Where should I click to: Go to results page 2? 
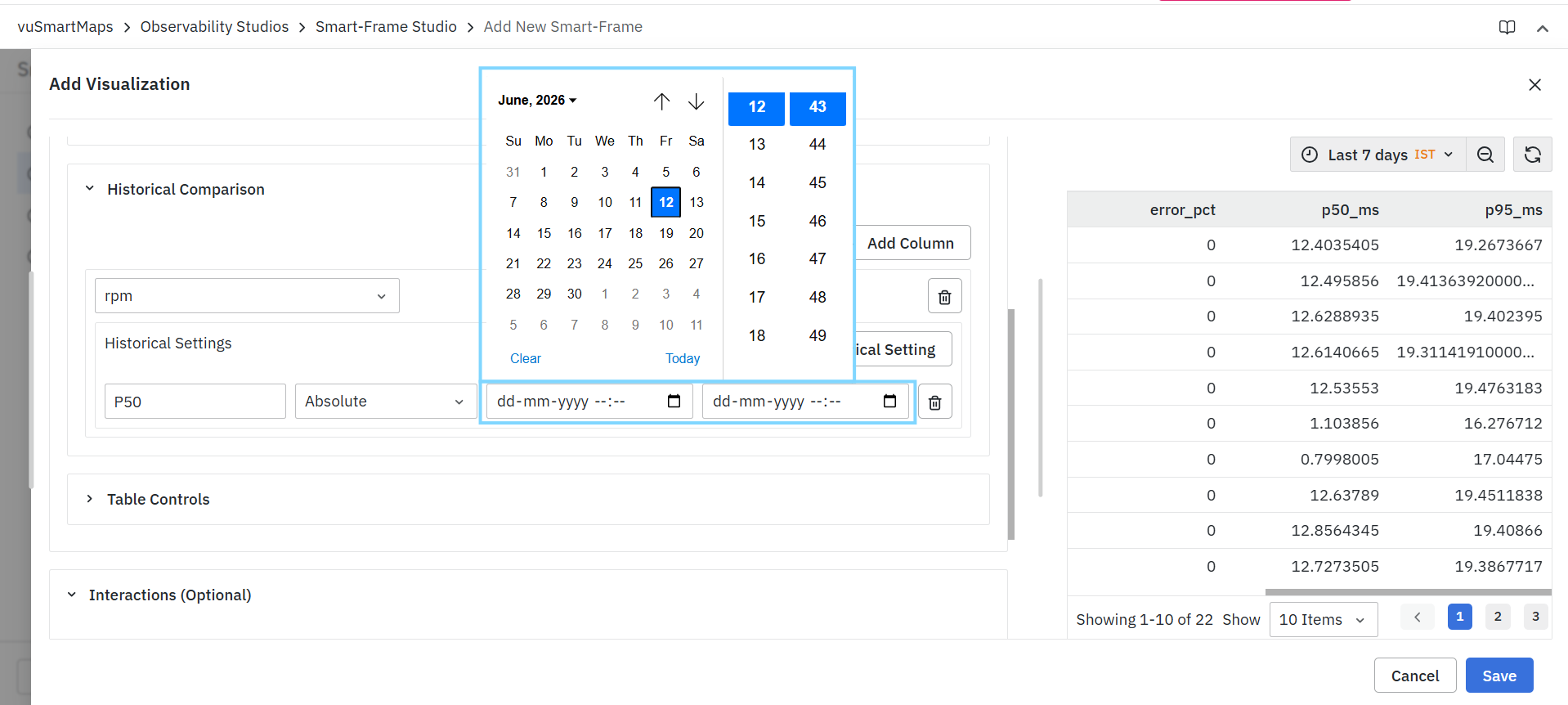click(x=1498, y=617)
